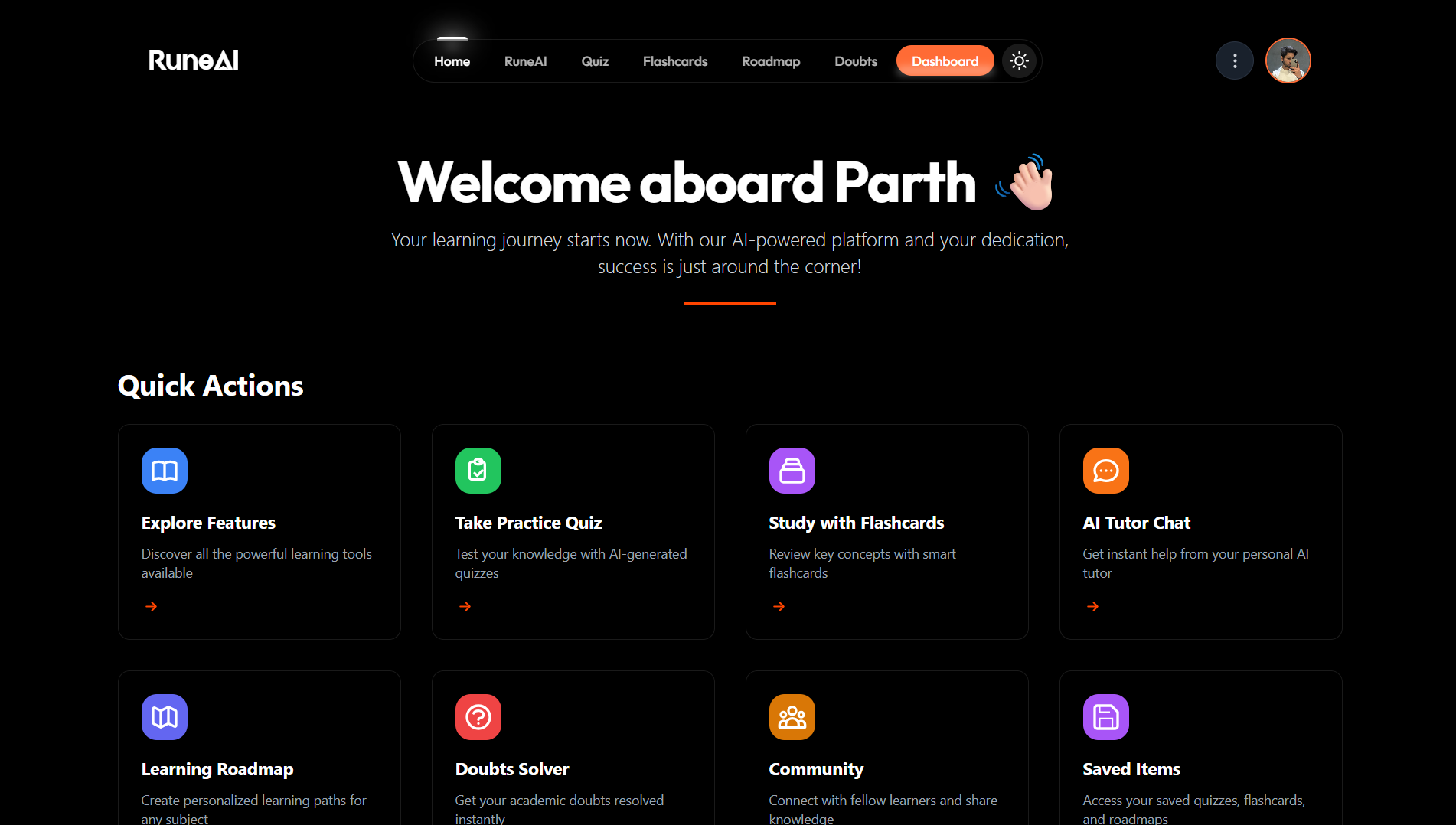Click the orange AI Tutor Chat bubble icon
The image size is (1456, 825).
[1105, 471]
